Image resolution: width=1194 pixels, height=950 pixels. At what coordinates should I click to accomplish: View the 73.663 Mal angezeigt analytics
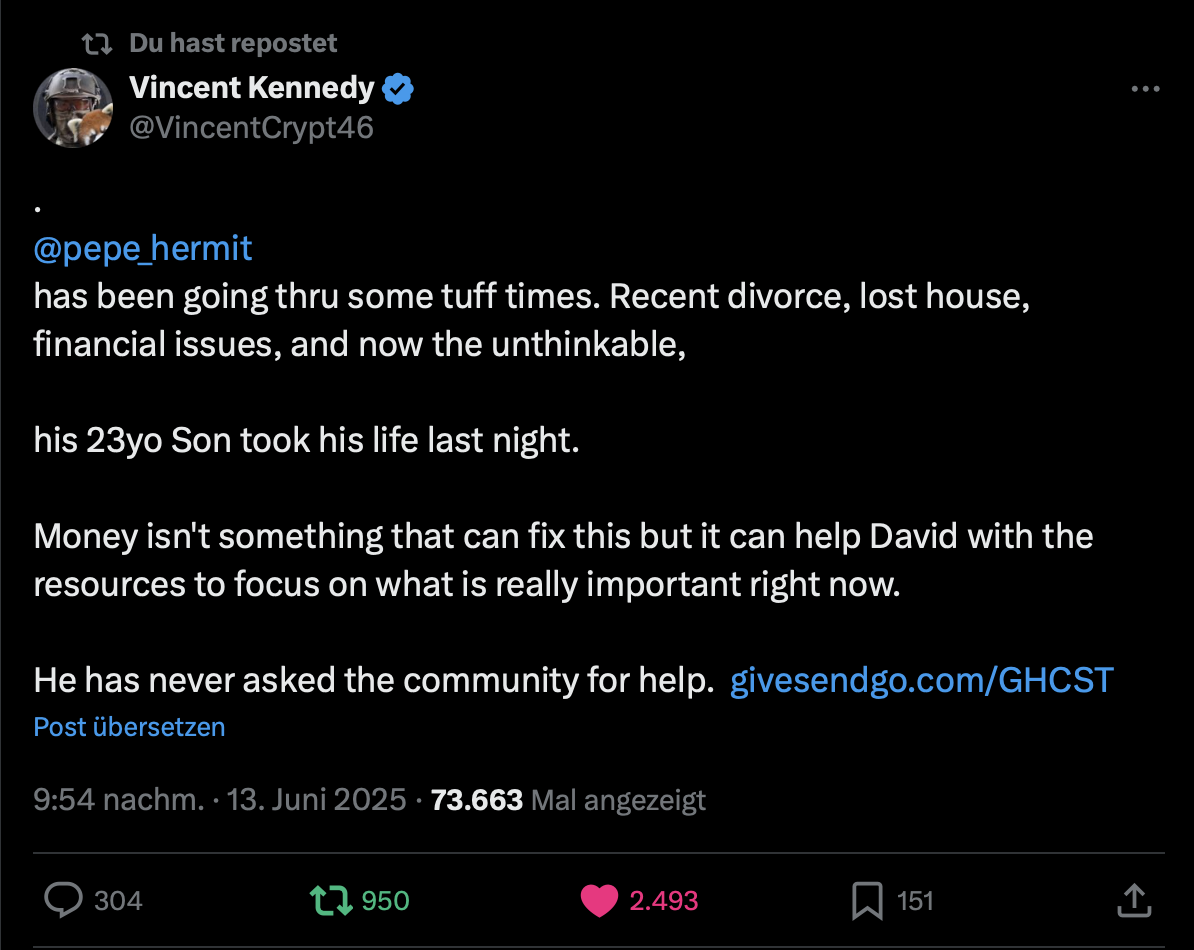point(568,800)
